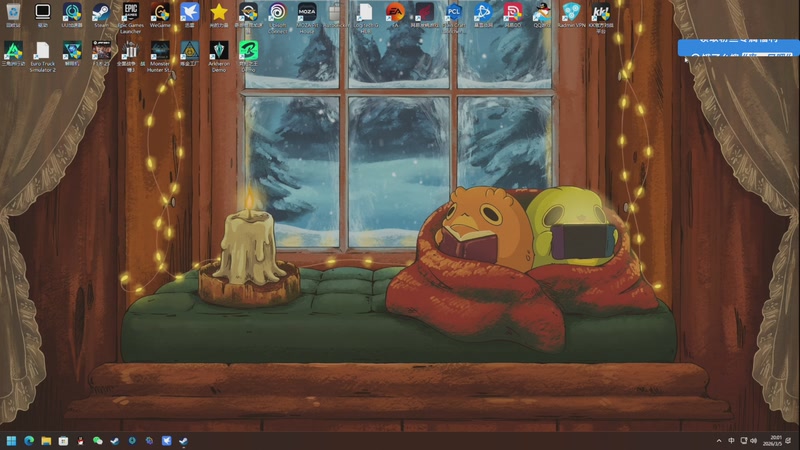Launch the KK battle platform shortcut
The height and width of the screenshot is (450, 800).
click(x=601, y=18)
